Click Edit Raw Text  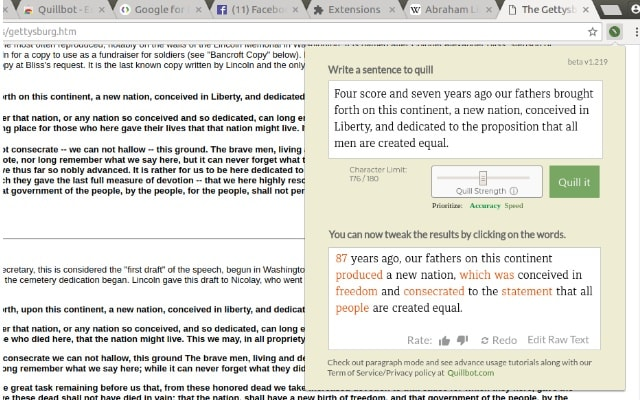tap(558, 340)
